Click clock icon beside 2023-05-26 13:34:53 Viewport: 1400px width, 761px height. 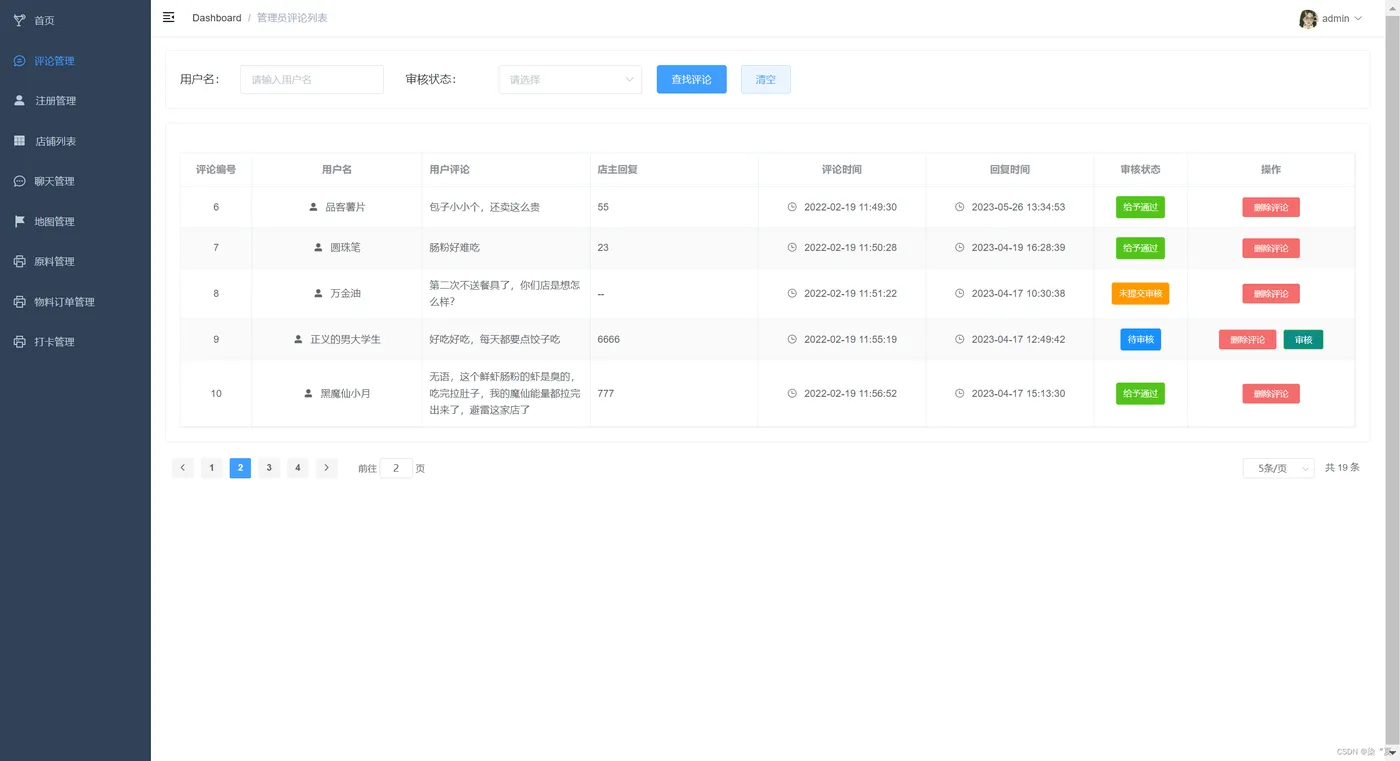coord(960,207)
